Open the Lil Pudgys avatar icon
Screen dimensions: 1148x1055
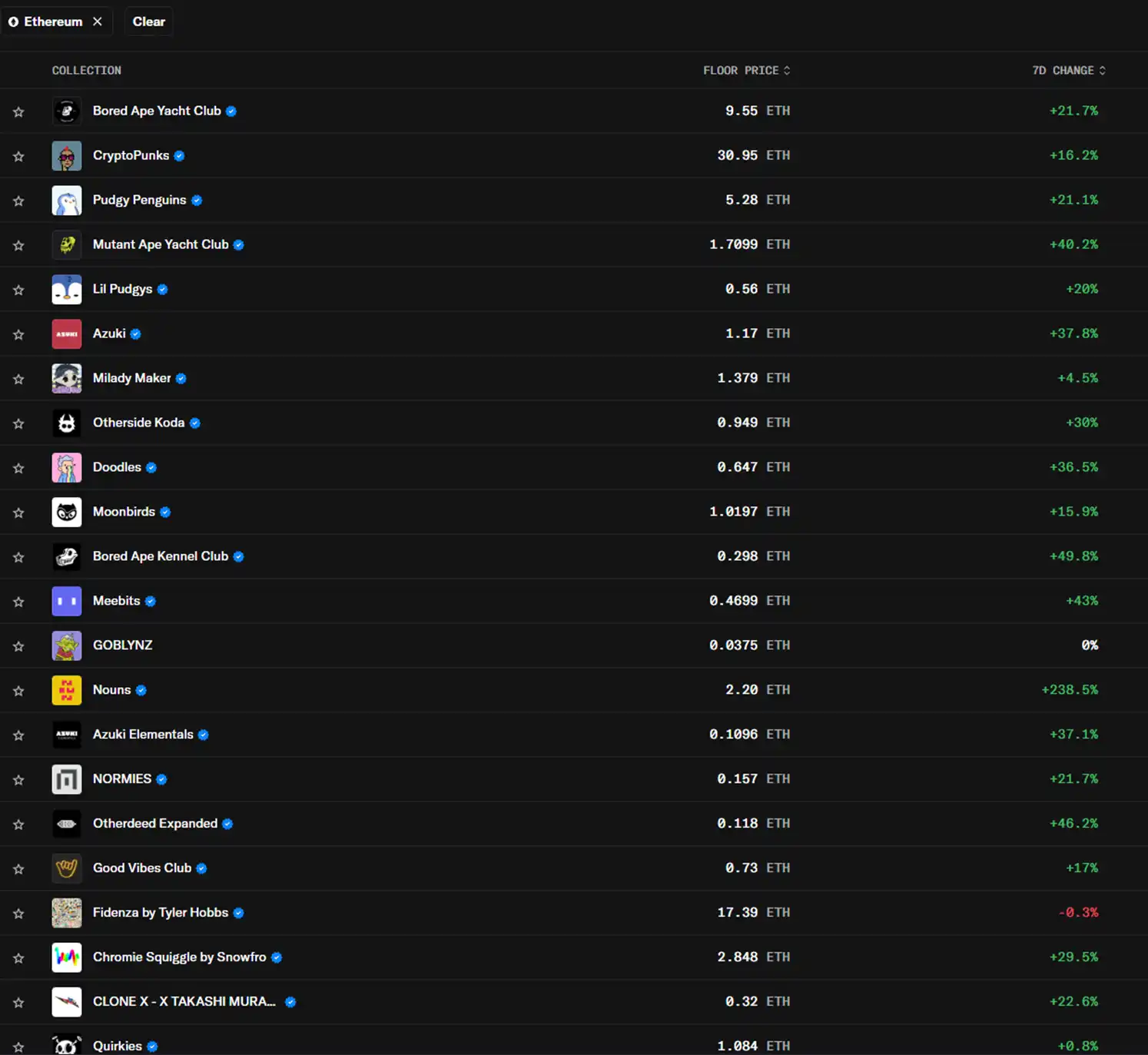(x=67, y=290)
